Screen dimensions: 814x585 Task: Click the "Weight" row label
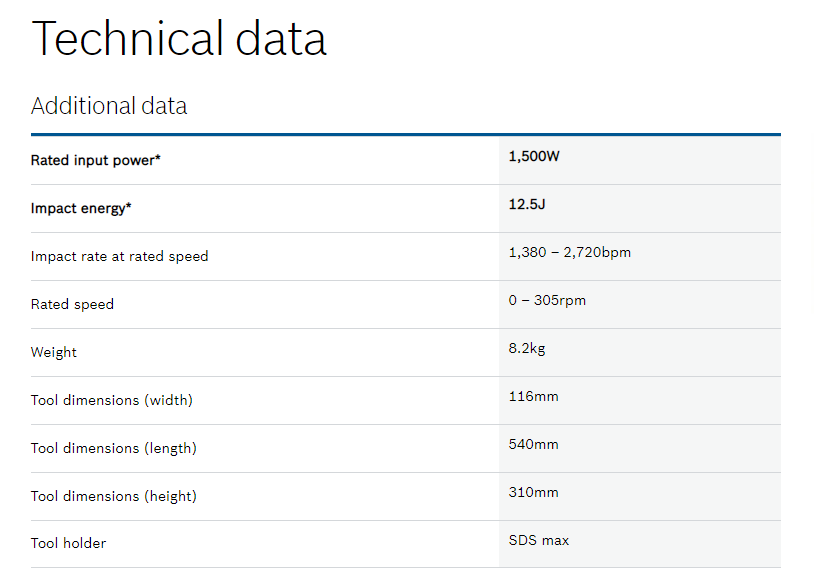[x=54, y=352]
